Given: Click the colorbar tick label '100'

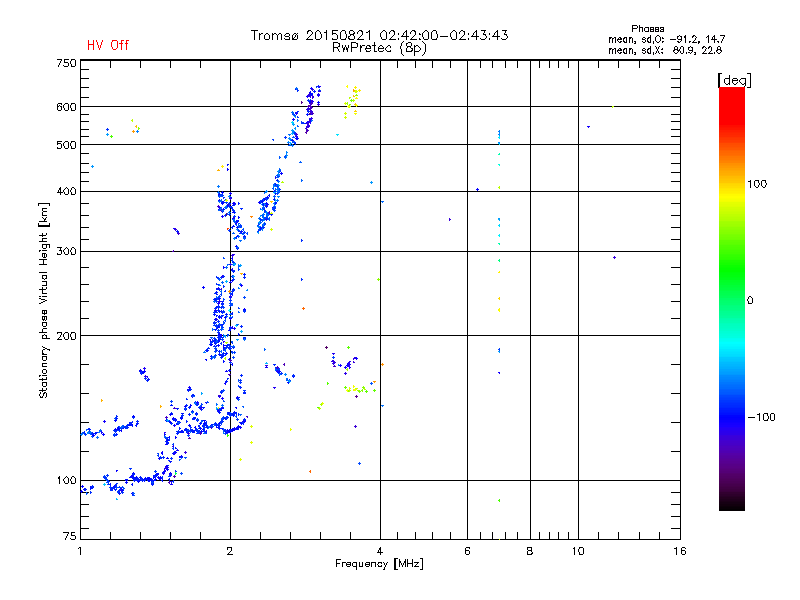Looking at the screenshot, I should (x=757, y=184).
